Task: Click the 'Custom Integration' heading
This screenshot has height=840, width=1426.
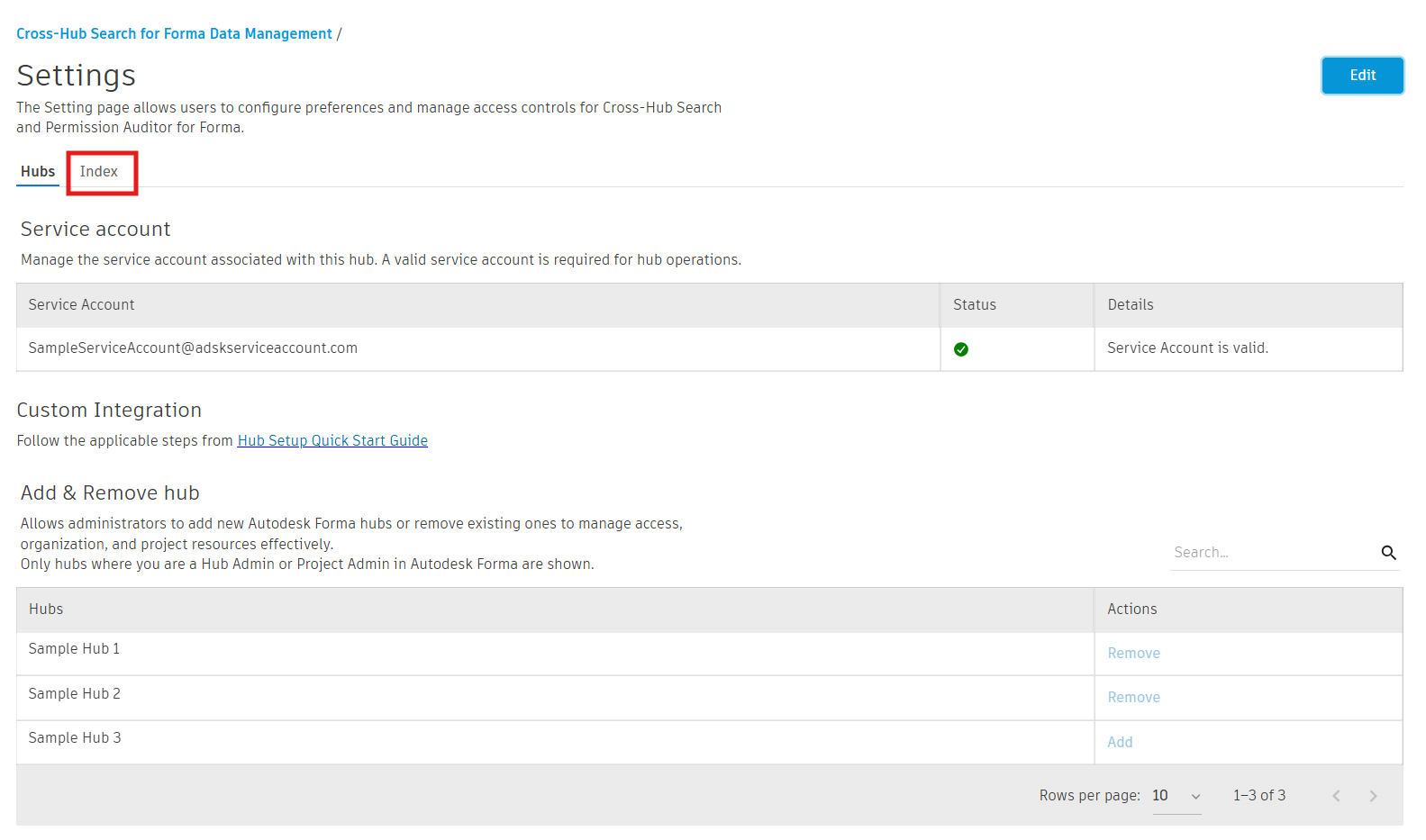Action: point(109,411)
